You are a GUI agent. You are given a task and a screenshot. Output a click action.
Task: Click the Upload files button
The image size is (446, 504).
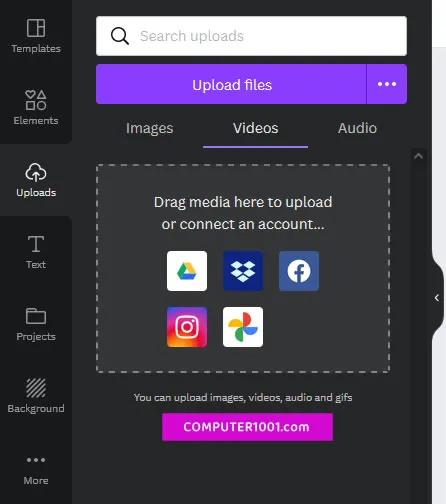[231, 84]
